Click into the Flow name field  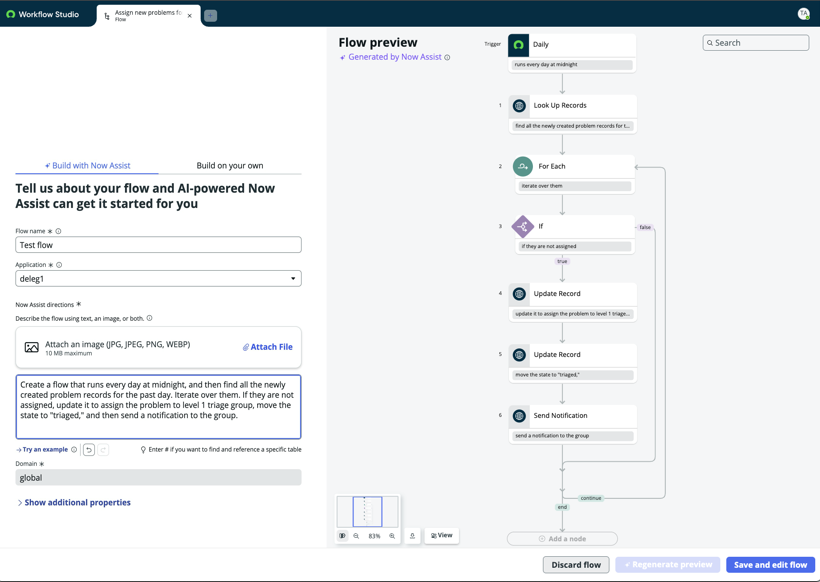coord(158,245)
